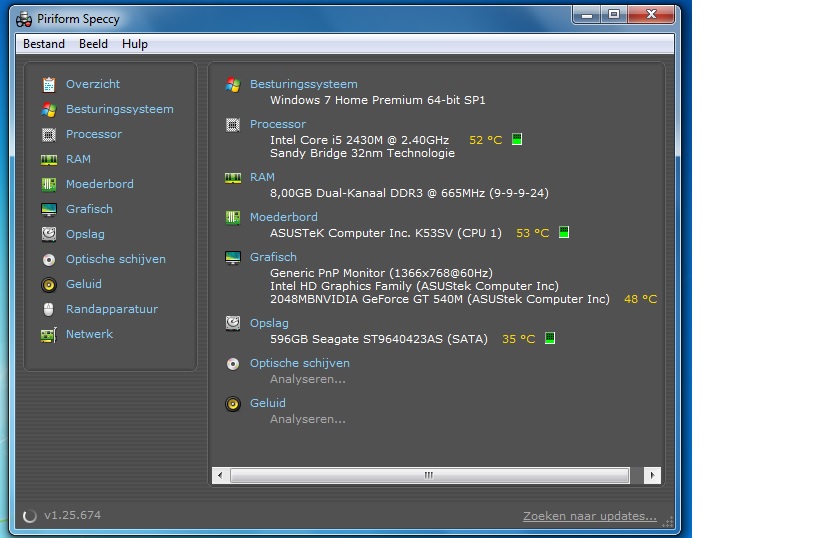The height and width of the screenshot is (538, 819).
Task: Click the 48 °C graphics temperature value
Action: pos(640,299)
